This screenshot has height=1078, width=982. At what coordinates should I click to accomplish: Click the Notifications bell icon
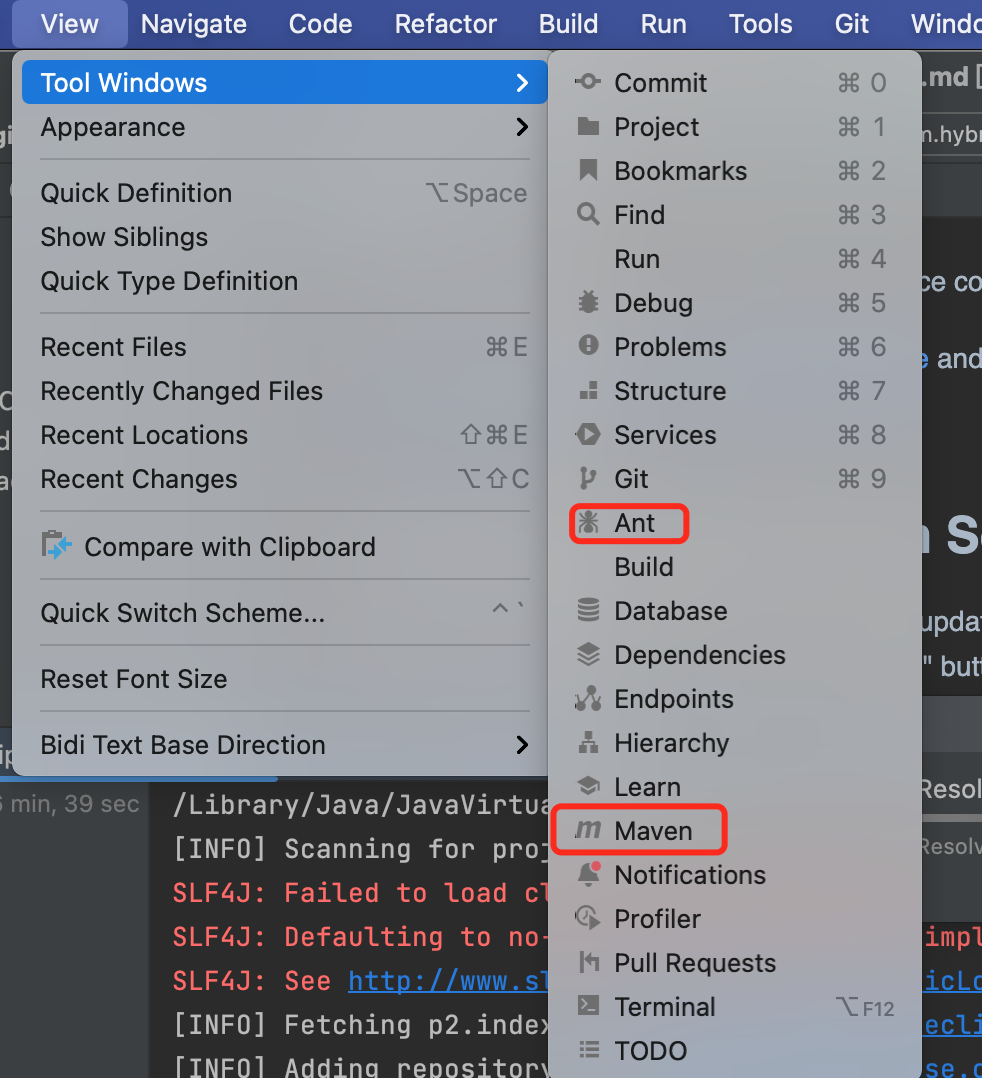588,875
